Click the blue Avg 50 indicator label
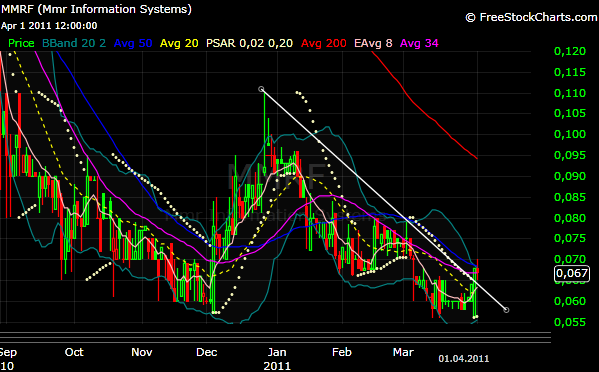 (x=133, y=43)
